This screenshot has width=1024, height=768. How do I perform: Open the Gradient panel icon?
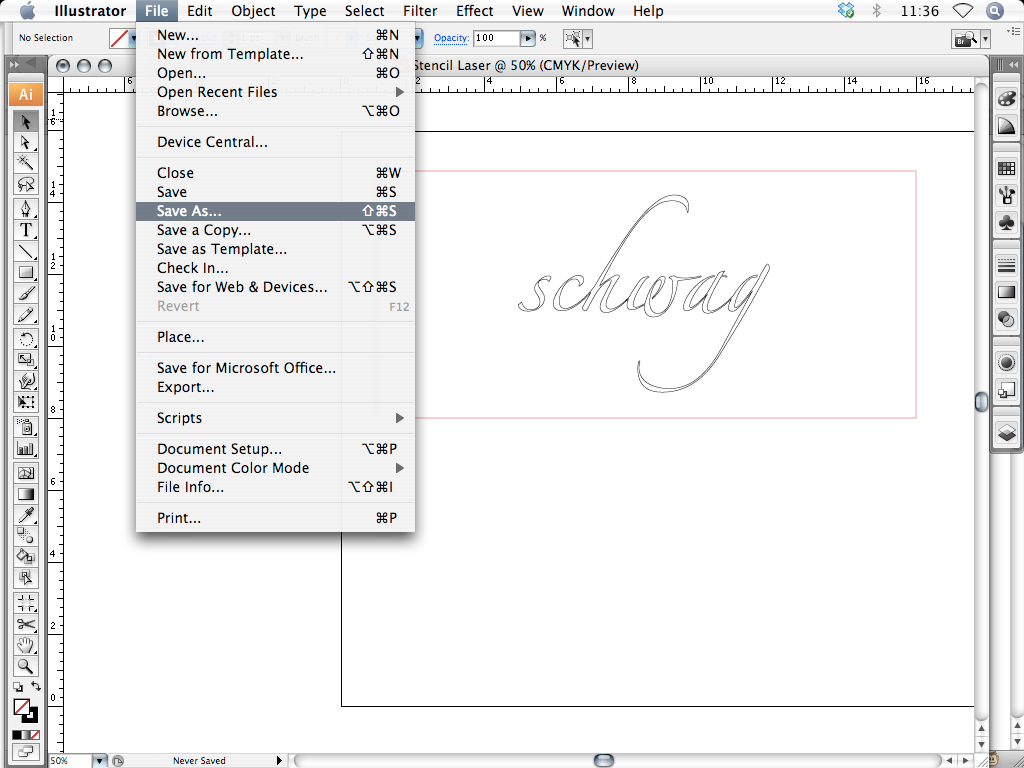(1006, 292)
